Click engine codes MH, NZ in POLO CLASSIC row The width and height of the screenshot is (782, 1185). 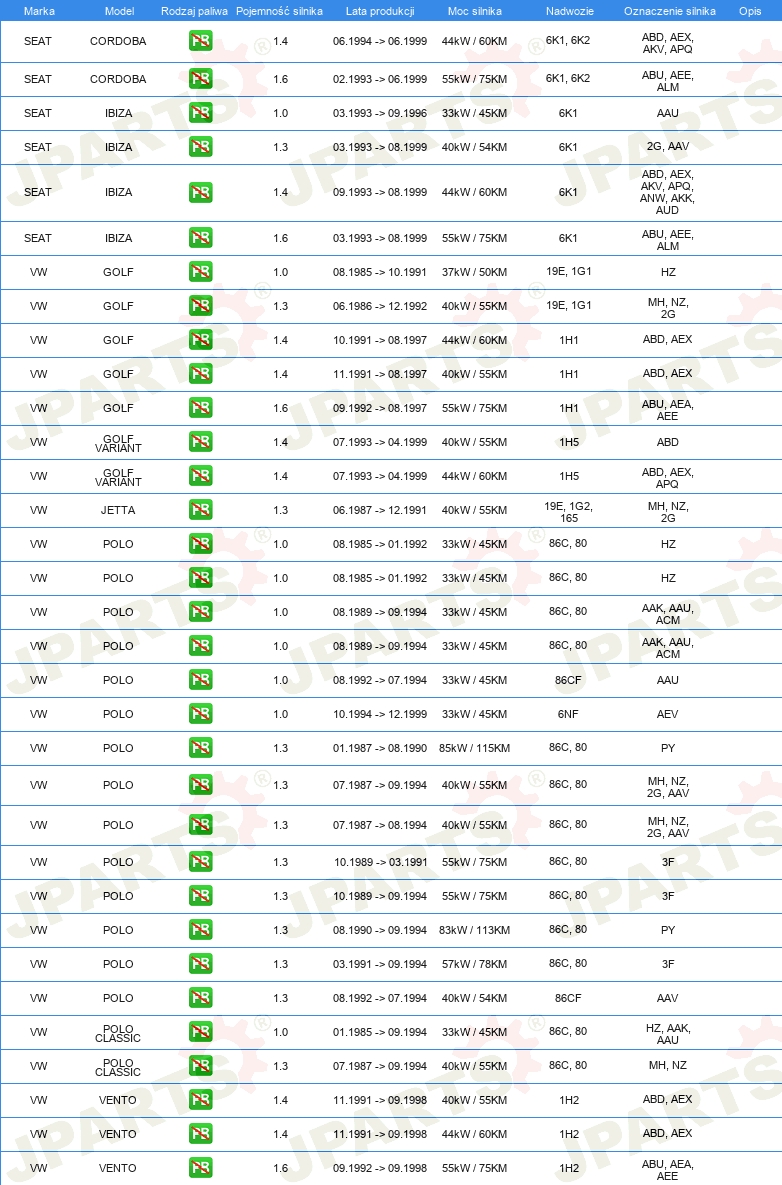click(668, 1065)
